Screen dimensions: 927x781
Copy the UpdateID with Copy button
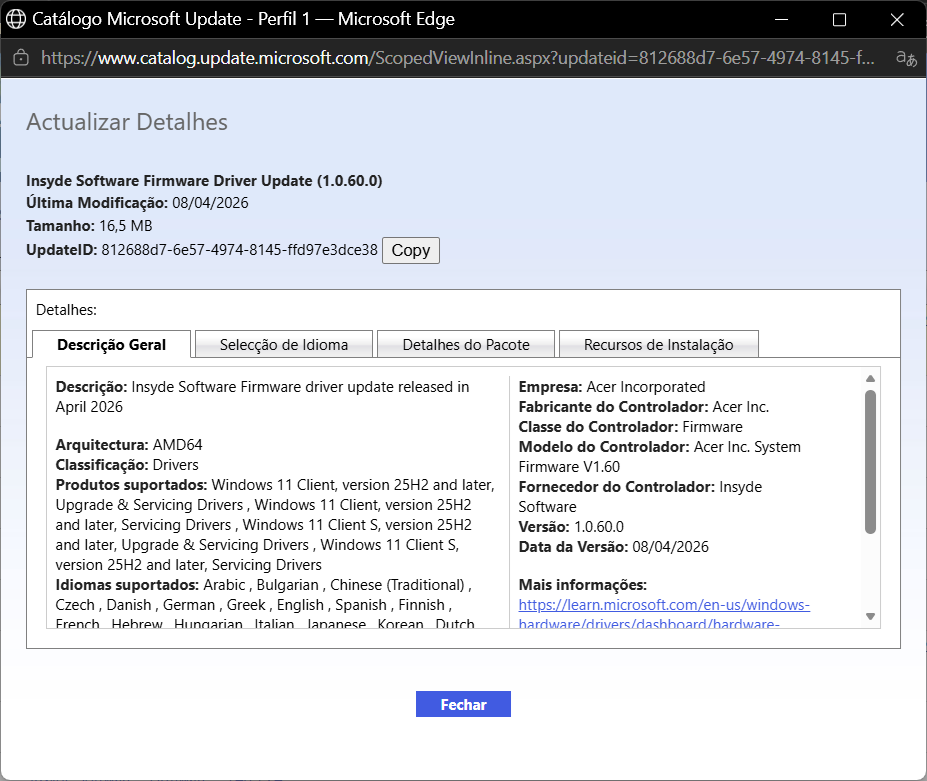411,251
